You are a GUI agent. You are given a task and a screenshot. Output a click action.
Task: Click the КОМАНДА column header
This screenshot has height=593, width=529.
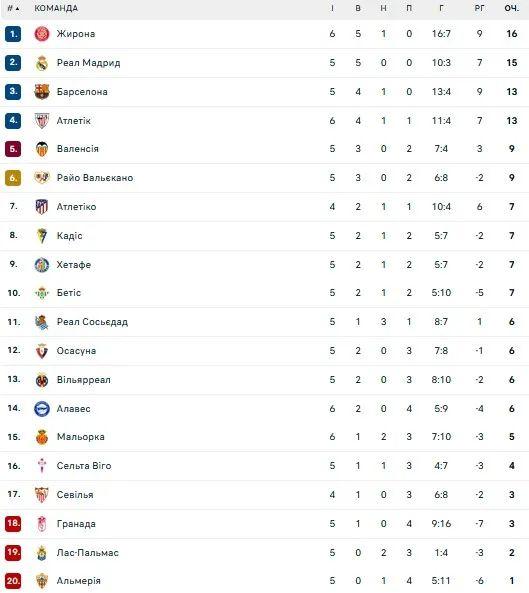(56, 8)
